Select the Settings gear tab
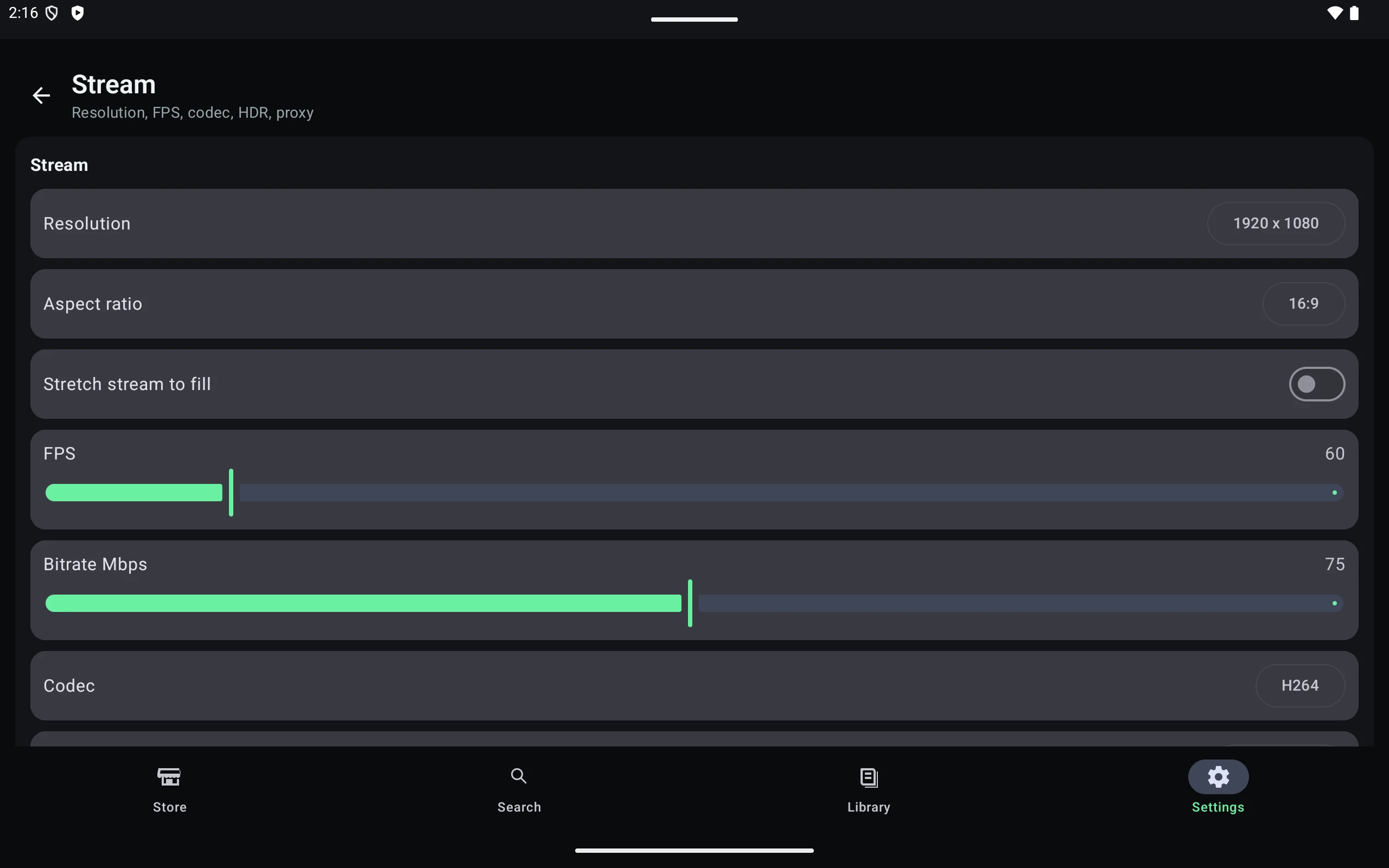Screen dimensions: 1389x868 coord(1218,777)
